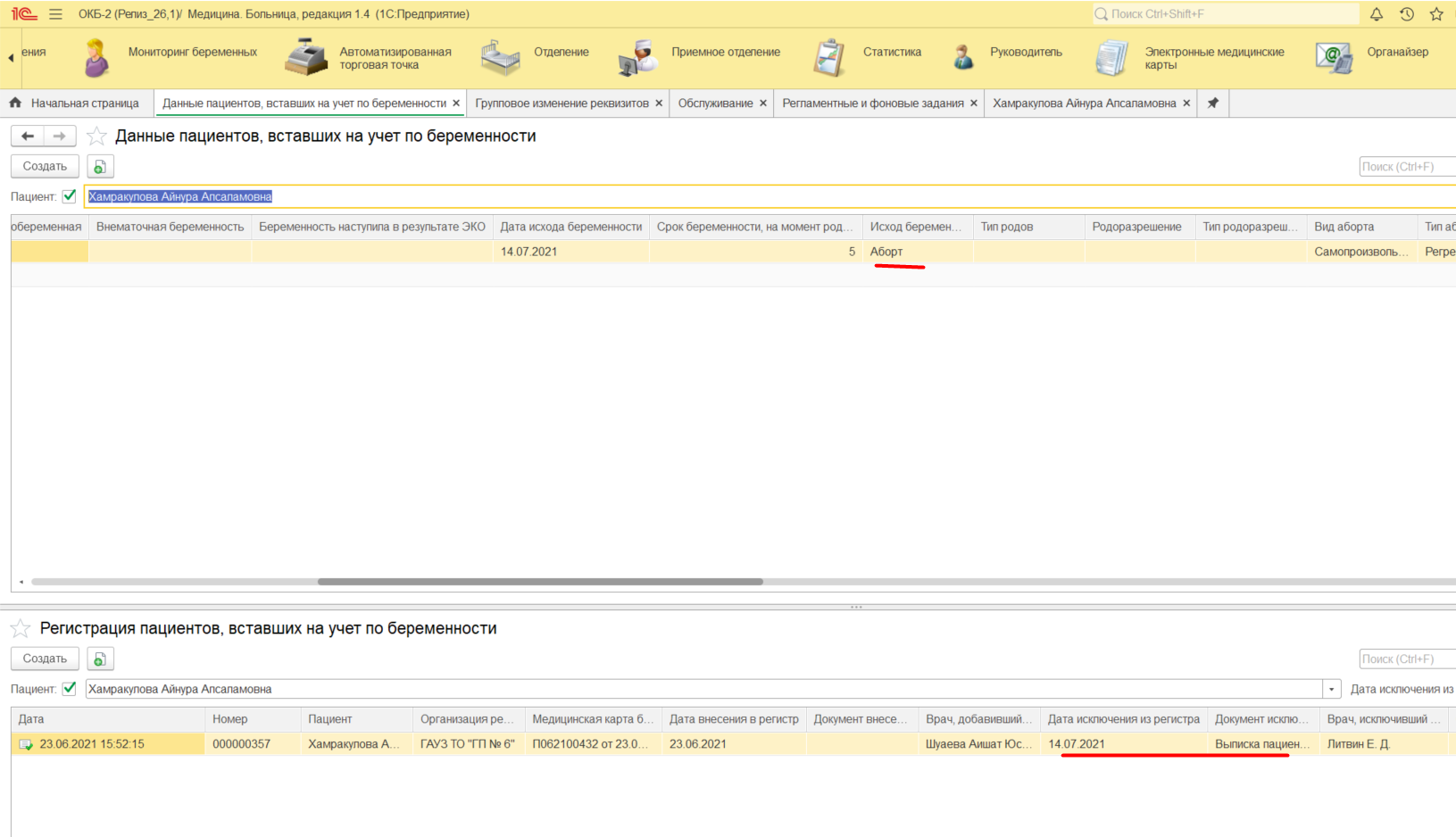Screen dimensions: 1456x837
Task: Open the Органайзер section icon
Action: pyautogui.click(x=1334, y=58)
